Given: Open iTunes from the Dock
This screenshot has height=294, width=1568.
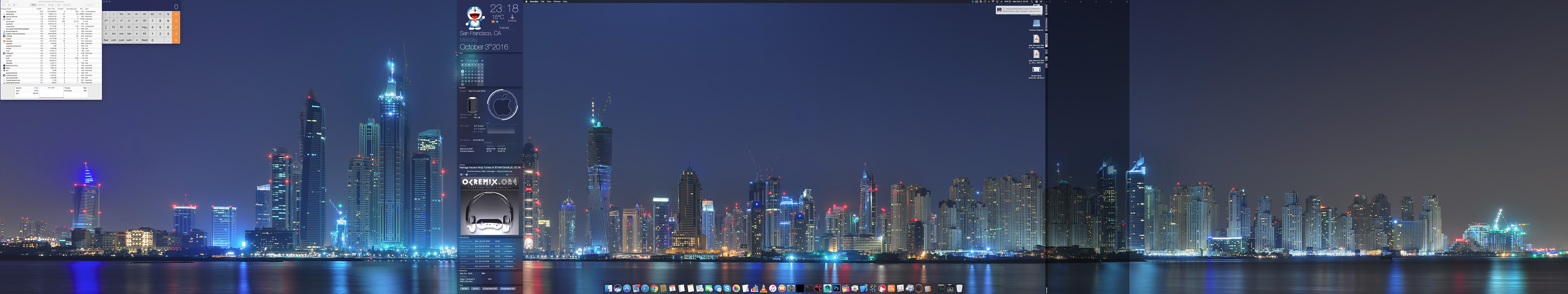Looking at the screenshot, I should (x=773, y=288).
